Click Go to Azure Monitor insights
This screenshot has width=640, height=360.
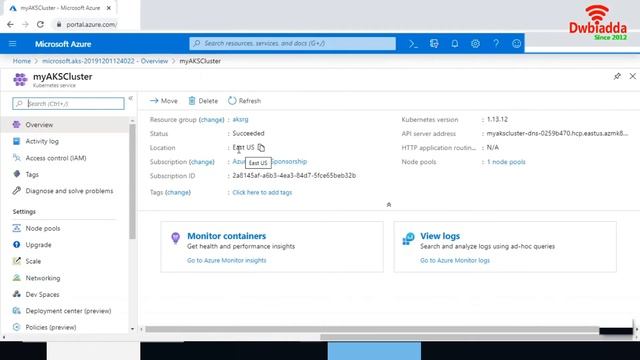point(227,260)
